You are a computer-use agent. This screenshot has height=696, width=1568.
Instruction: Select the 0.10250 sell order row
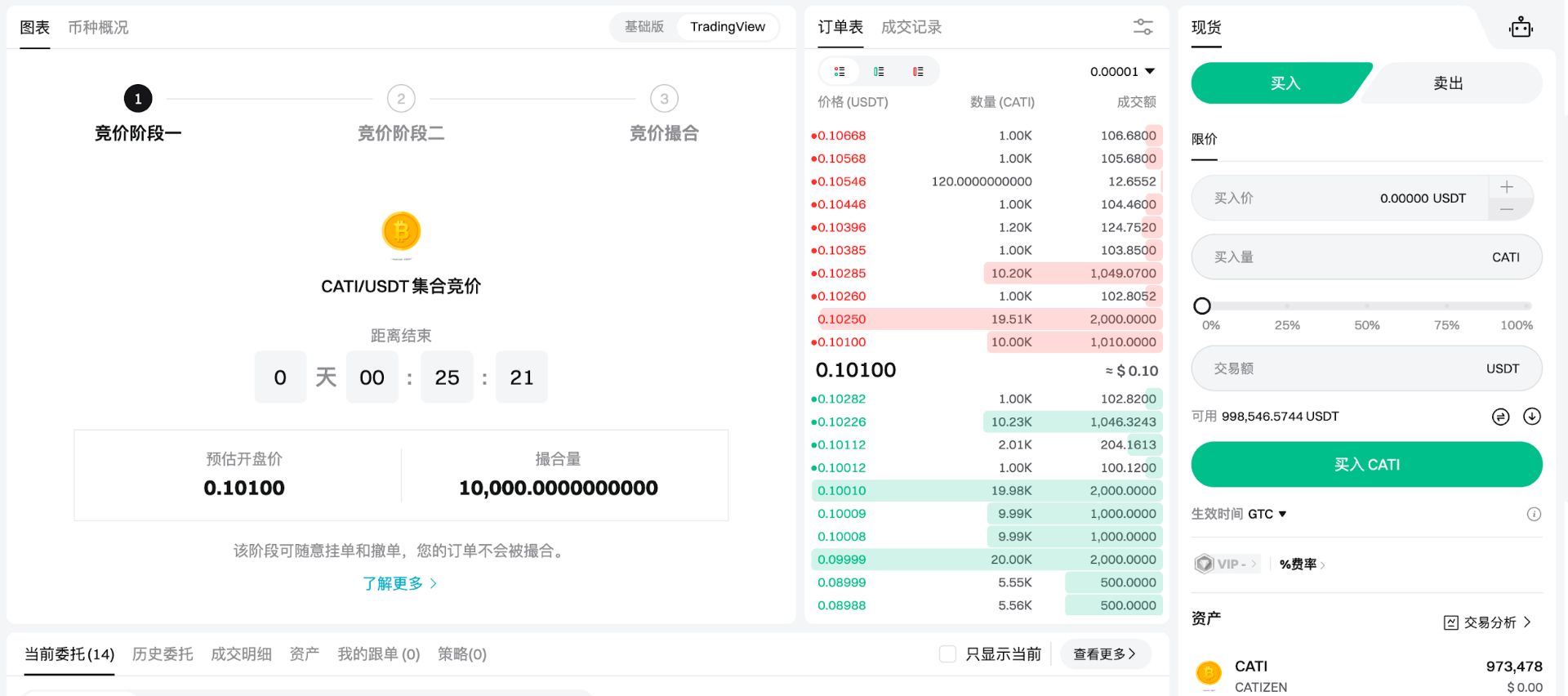point(986,319)
